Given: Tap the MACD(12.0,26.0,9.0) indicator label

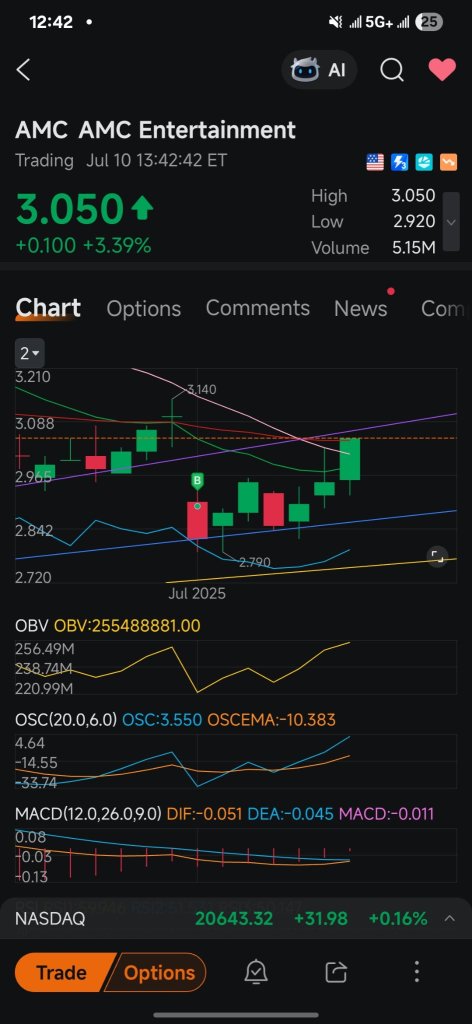Looking at the screenshot, I should point(88,814).
